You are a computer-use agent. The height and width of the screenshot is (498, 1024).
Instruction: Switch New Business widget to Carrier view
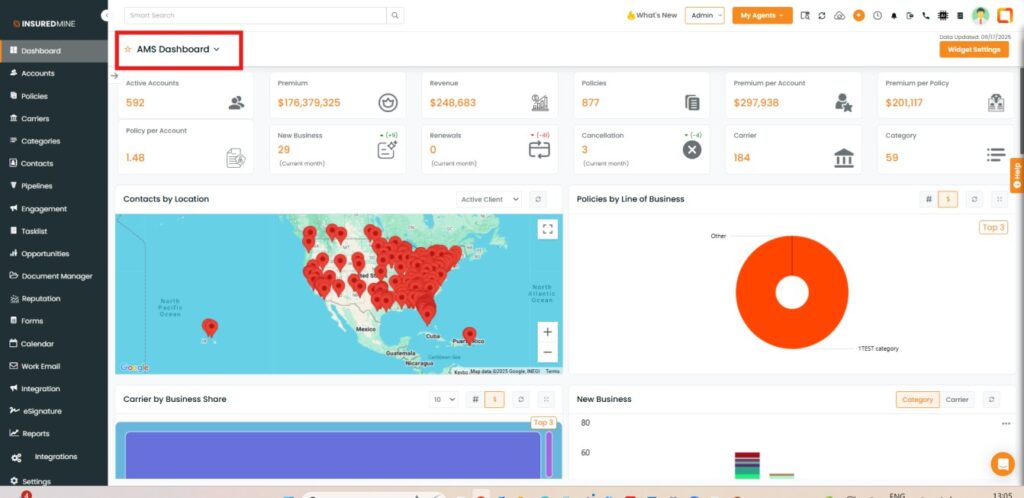[x=957, y=399]
